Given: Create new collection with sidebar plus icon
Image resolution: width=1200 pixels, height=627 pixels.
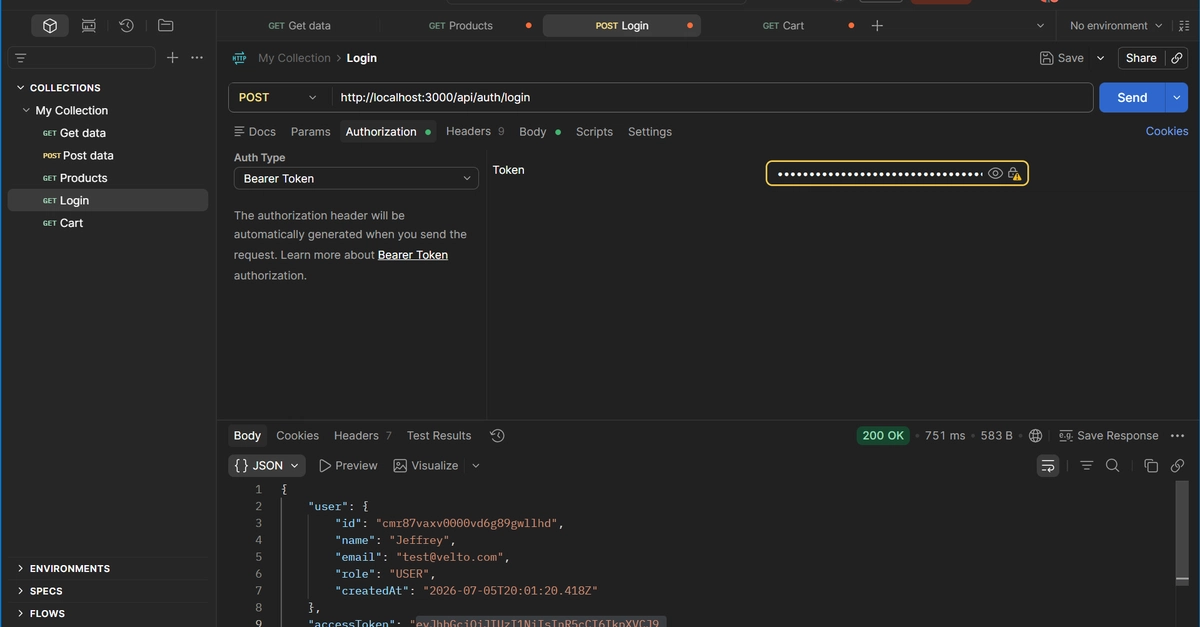Looking at the screenshot, I should point(172,58).
